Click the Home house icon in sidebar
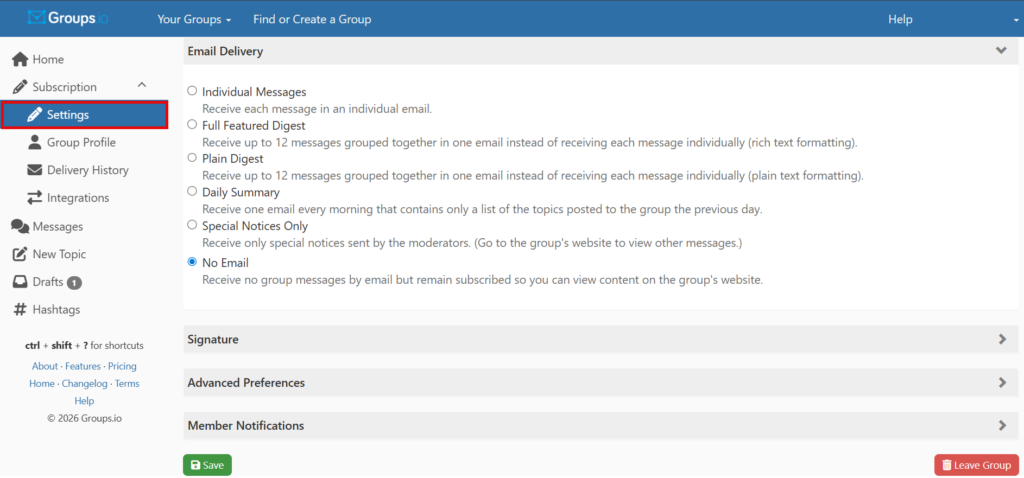 pos(20,59)
